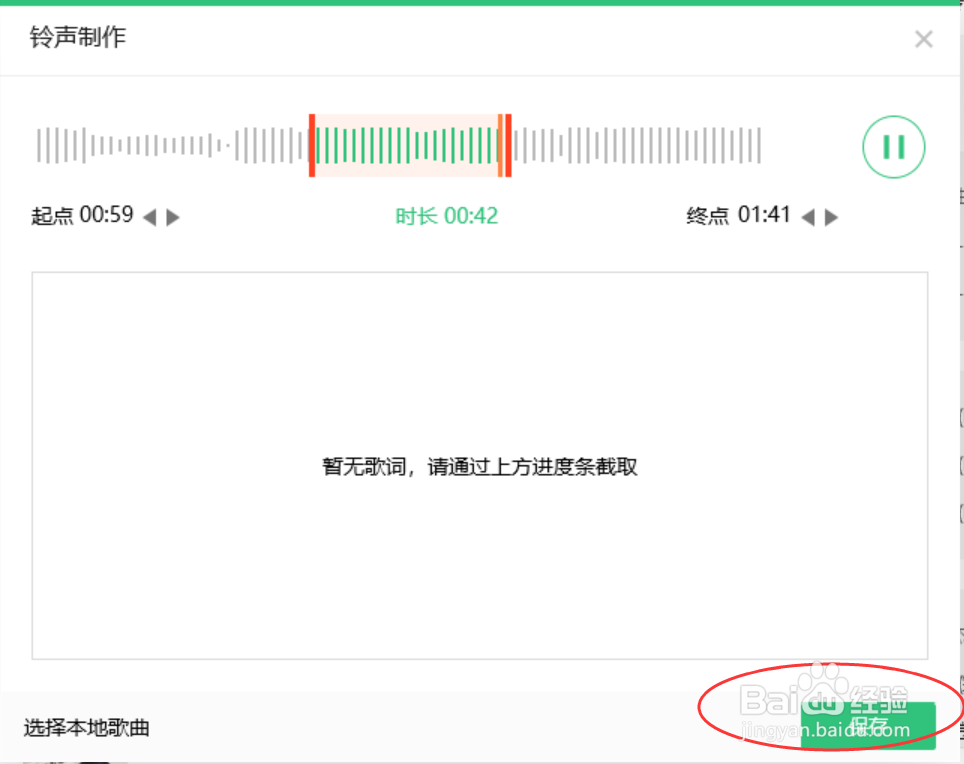Pause the ringtone preview playback

893,147
